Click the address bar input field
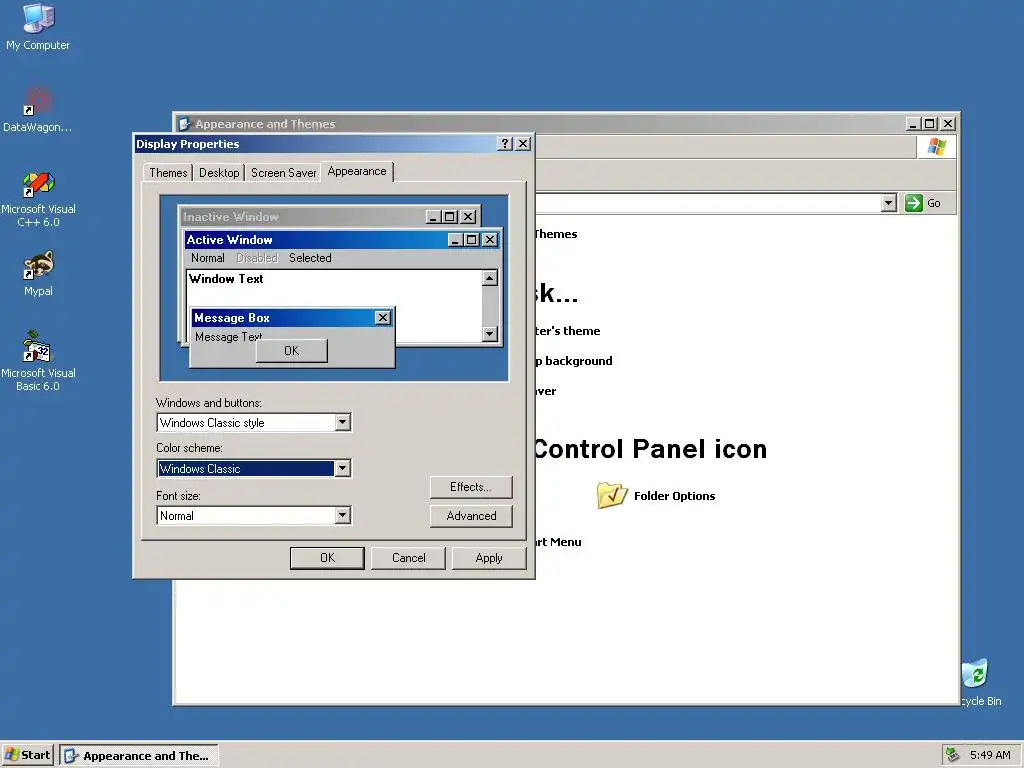The width and height of the screenshot is (1024, 768). [708, 203]
